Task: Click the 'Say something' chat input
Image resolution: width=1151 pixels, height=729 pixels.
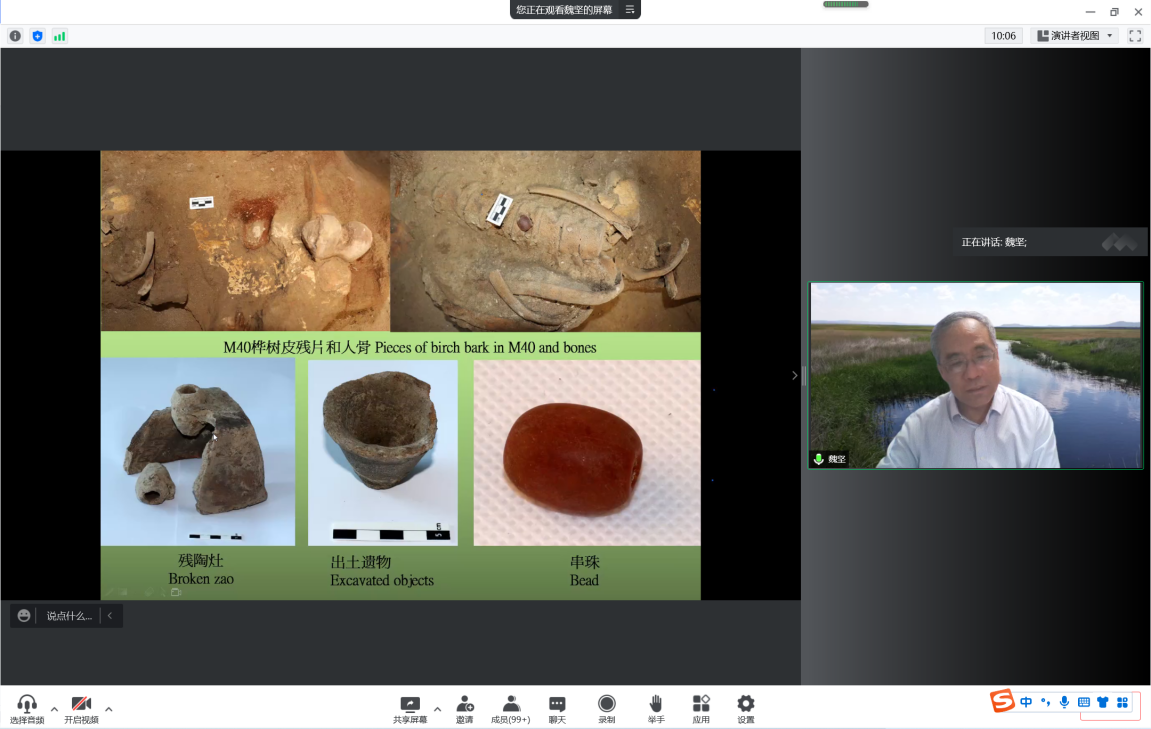Action: coord(68,616)
